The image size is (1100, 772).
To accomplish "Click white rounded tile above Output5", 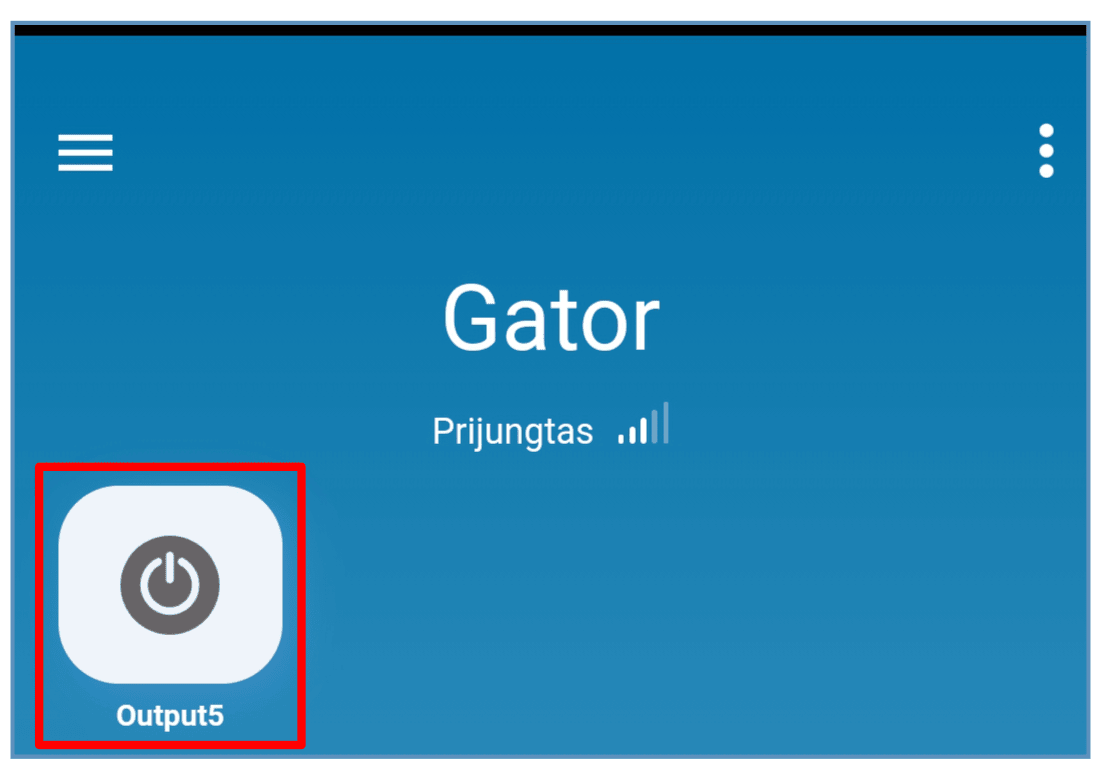I will 170,585.
